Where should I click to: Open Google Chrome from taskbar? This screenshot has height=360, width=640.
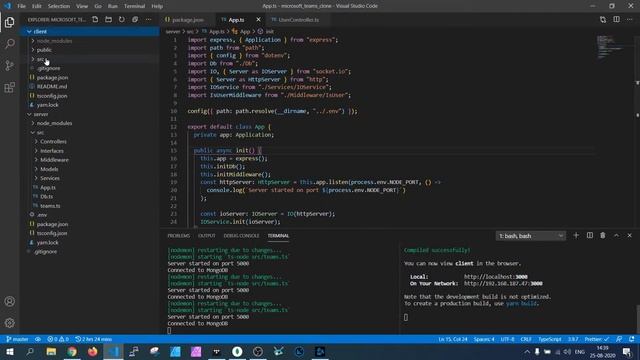pyautogui.click(x=72, y=351)
